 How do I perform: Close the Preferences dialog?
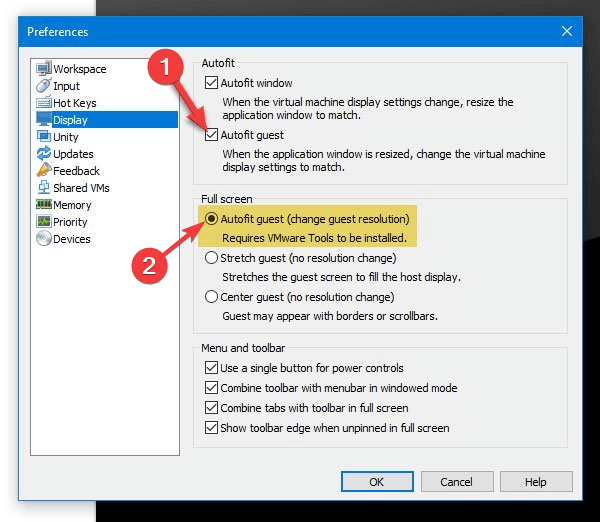[x=567, y=31]
